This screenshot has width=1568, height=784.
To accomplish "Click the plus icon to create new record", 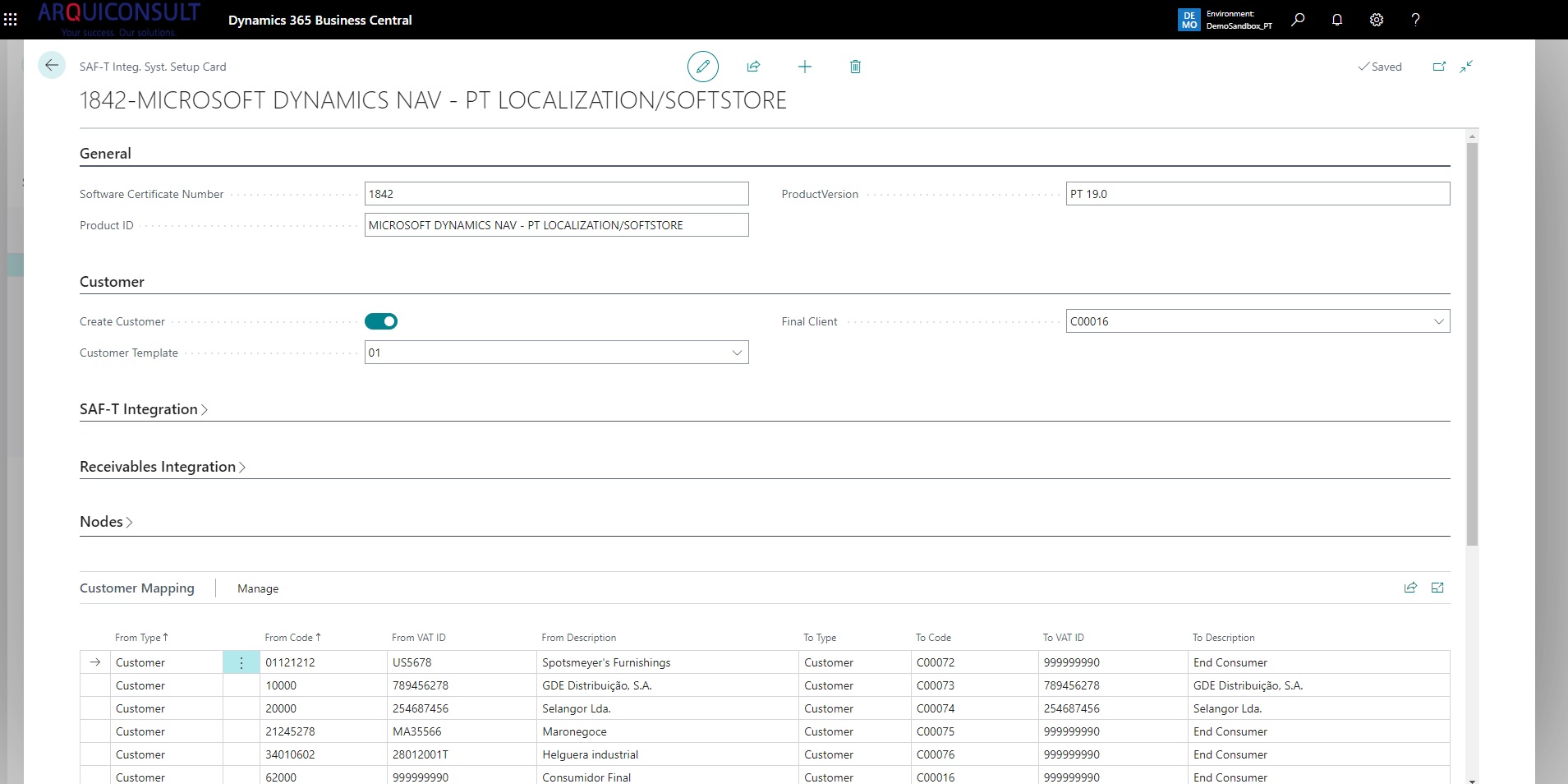I will (804, 67).
